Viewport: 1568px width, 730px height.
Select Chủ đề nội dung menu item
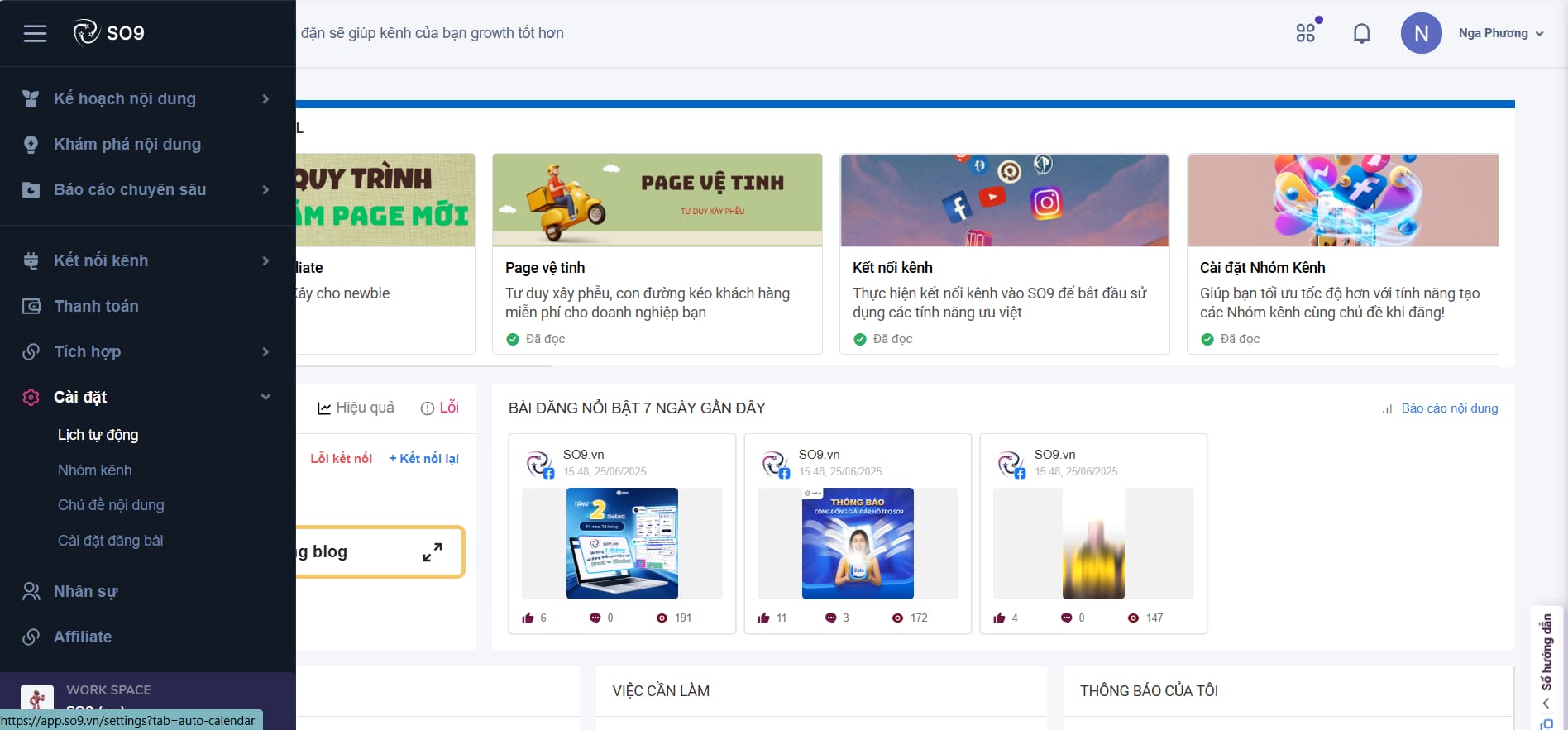[111, 505]
